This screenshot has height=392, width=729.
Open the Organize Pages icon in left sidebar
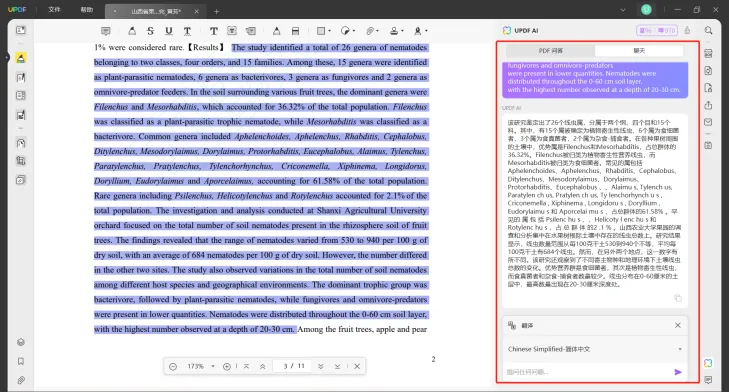coord(20,95)
